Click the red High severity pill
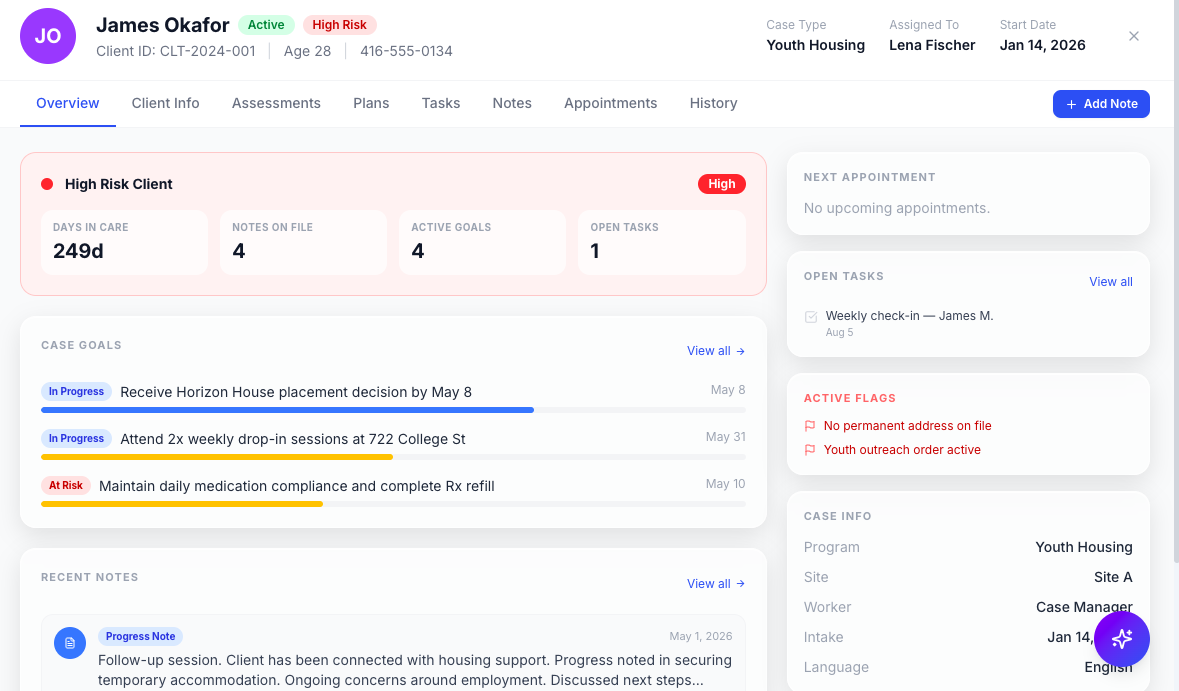 tap(721, 184)
